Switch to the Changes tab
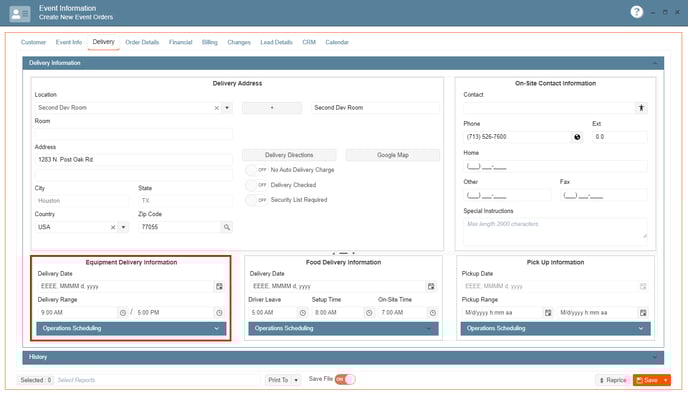Screen dimensions: 688x396 coord(239,42)
